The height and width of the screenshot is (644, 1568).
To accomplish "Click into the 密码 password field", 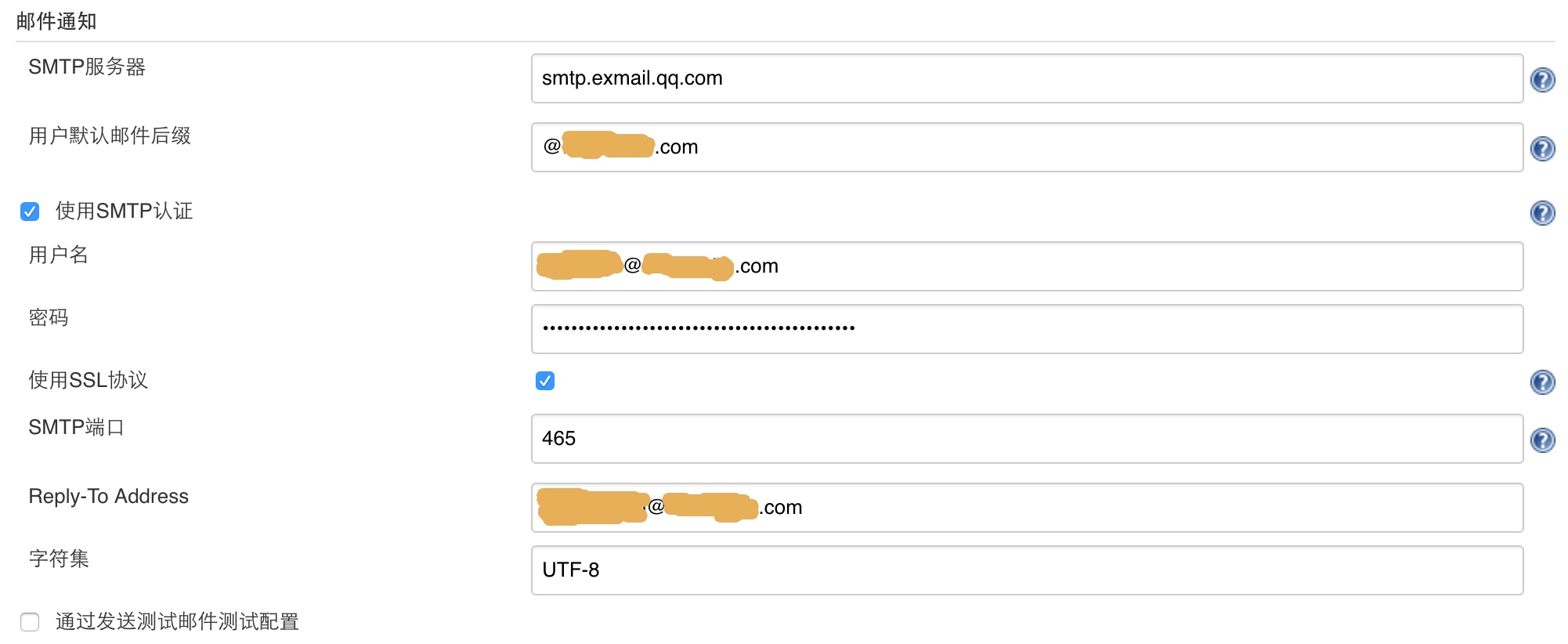I will pyautogui.click(x=1027, y=329).
